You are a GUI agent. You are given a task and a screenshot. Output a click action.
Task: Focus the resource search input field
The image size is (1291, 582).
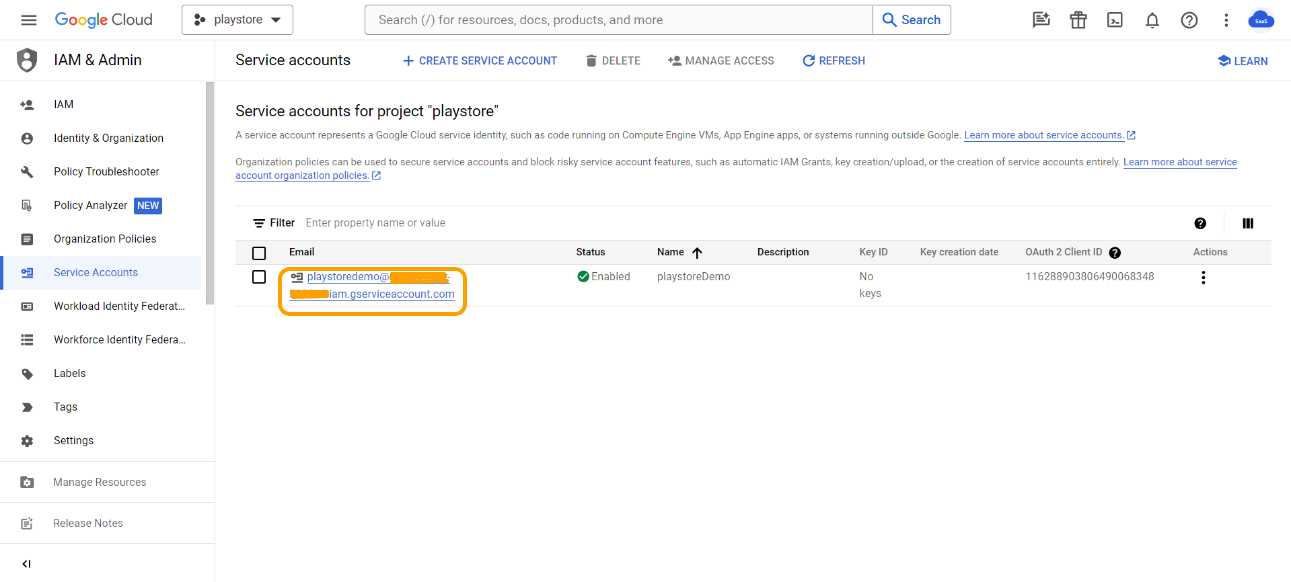click(619, 20)
